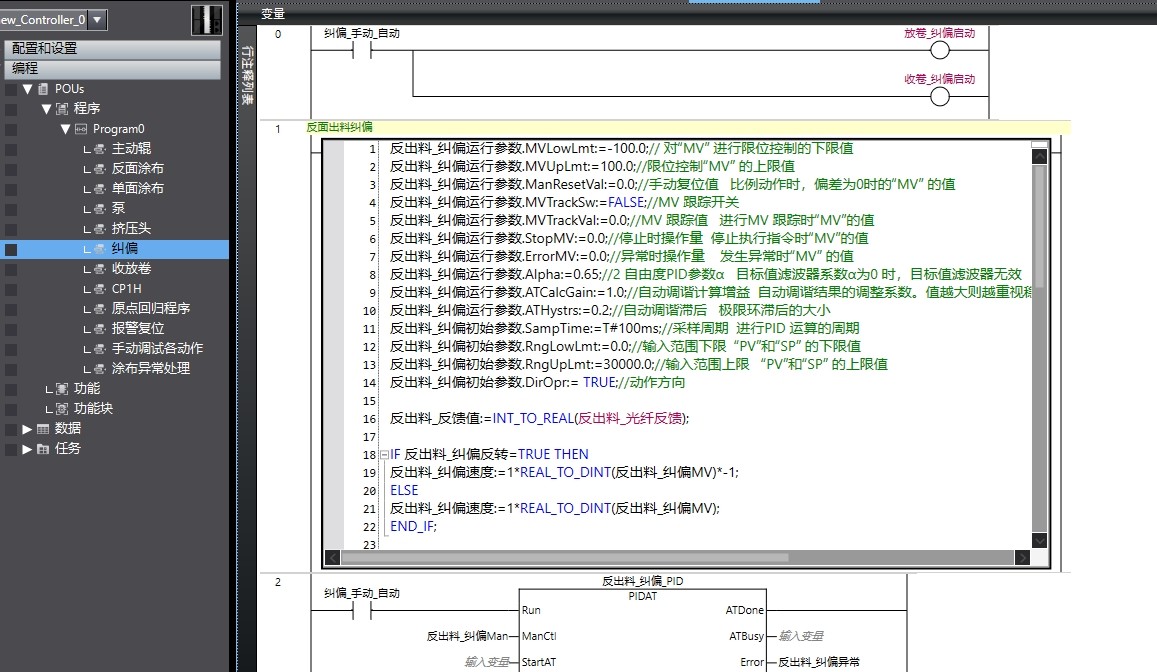Select the 涂布异常处理 section

[151, 368]
